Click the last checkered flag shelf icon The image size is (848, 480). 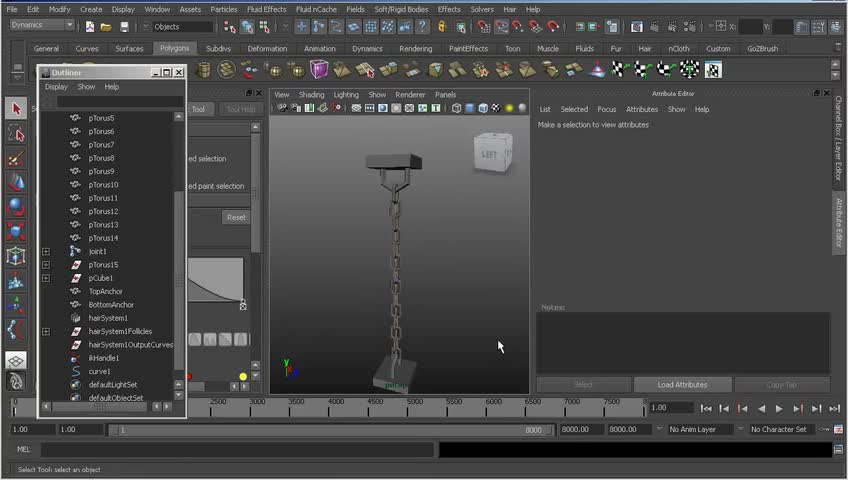coord(713,70)
